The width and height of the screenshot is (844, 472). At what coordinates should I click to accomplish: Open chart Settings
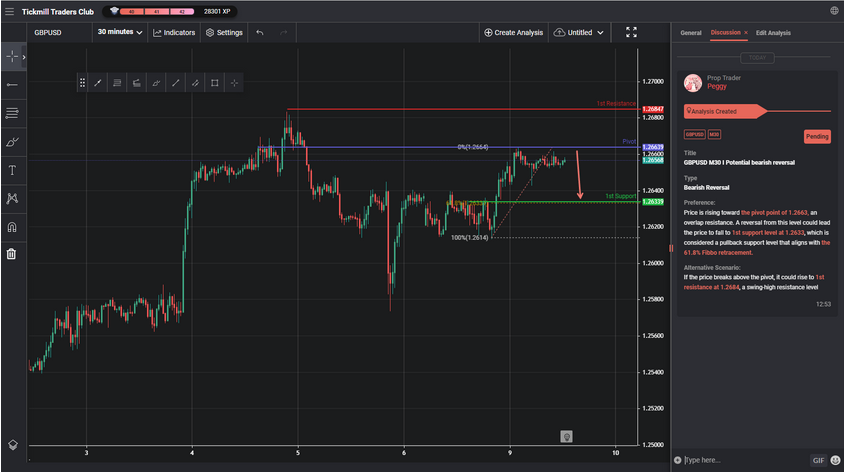pos(224,32)
